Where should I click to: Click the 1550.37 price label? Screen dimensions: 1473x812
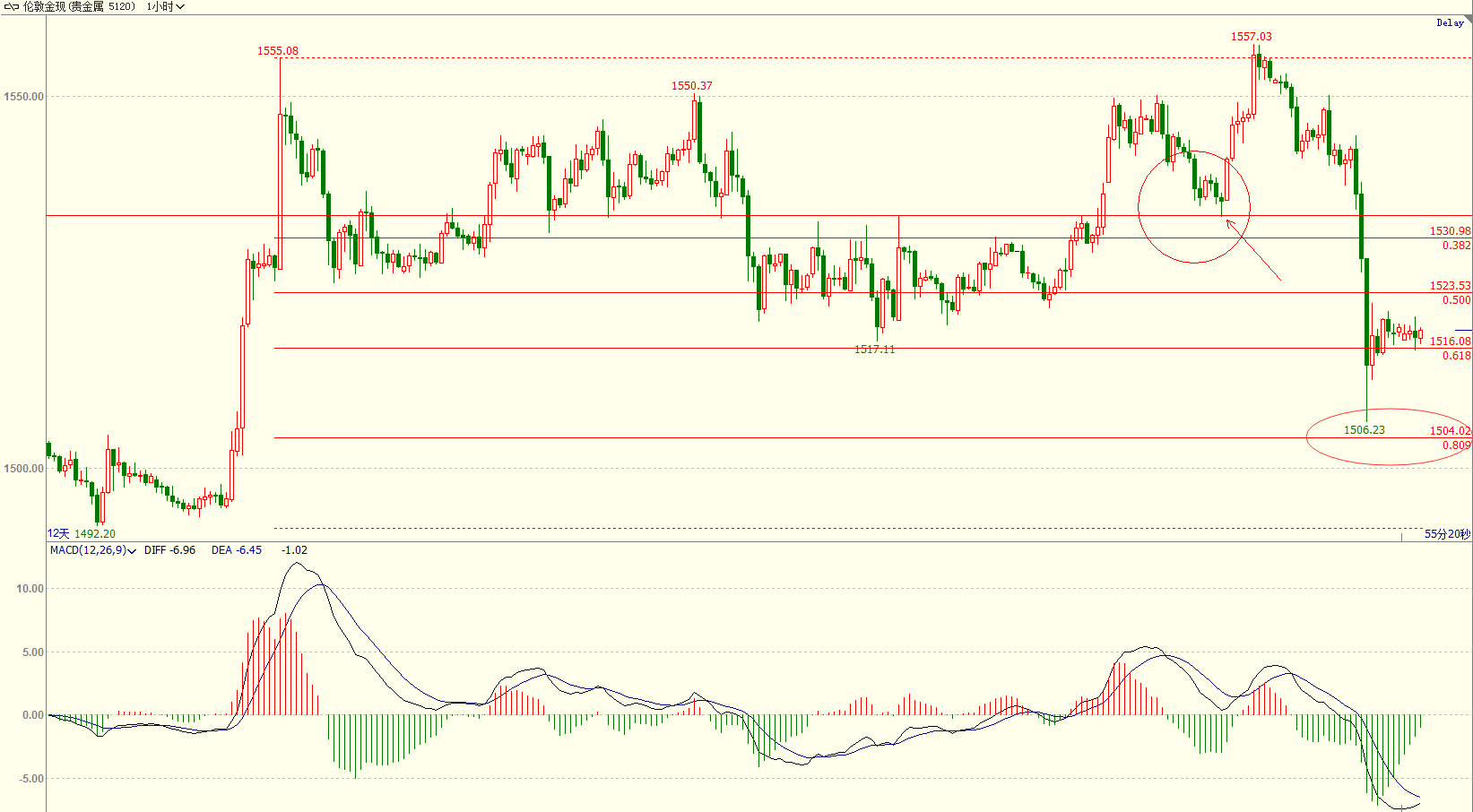click(692, 86)
